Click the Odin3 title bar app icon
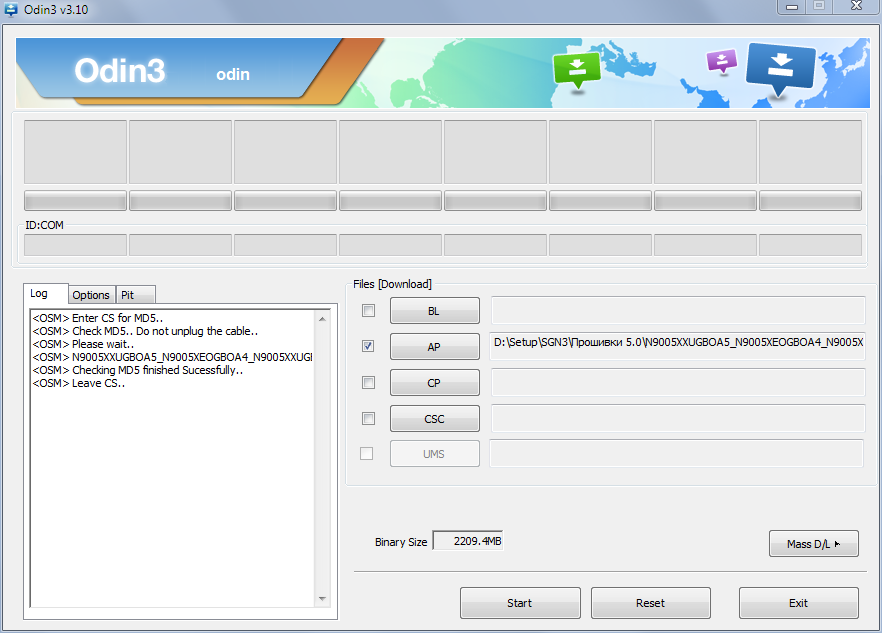The width and height of the screenshot is (882, 633). (12, 9)
